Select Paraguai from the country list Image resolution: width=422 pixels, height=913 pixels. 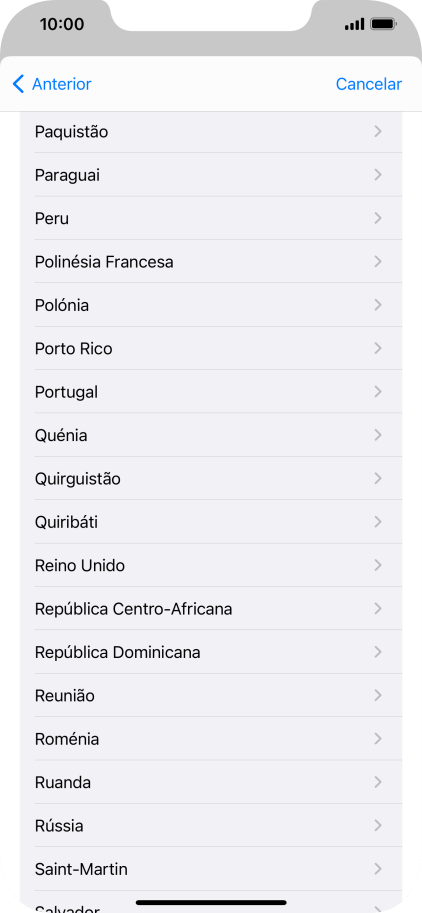[x=211, y=175]
